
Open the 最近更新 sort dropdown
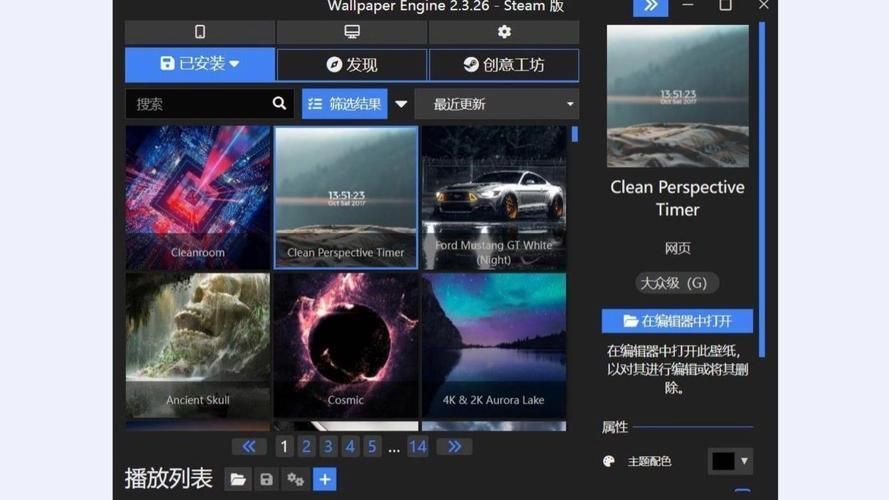pyautogui.click(x=497, y=104)
